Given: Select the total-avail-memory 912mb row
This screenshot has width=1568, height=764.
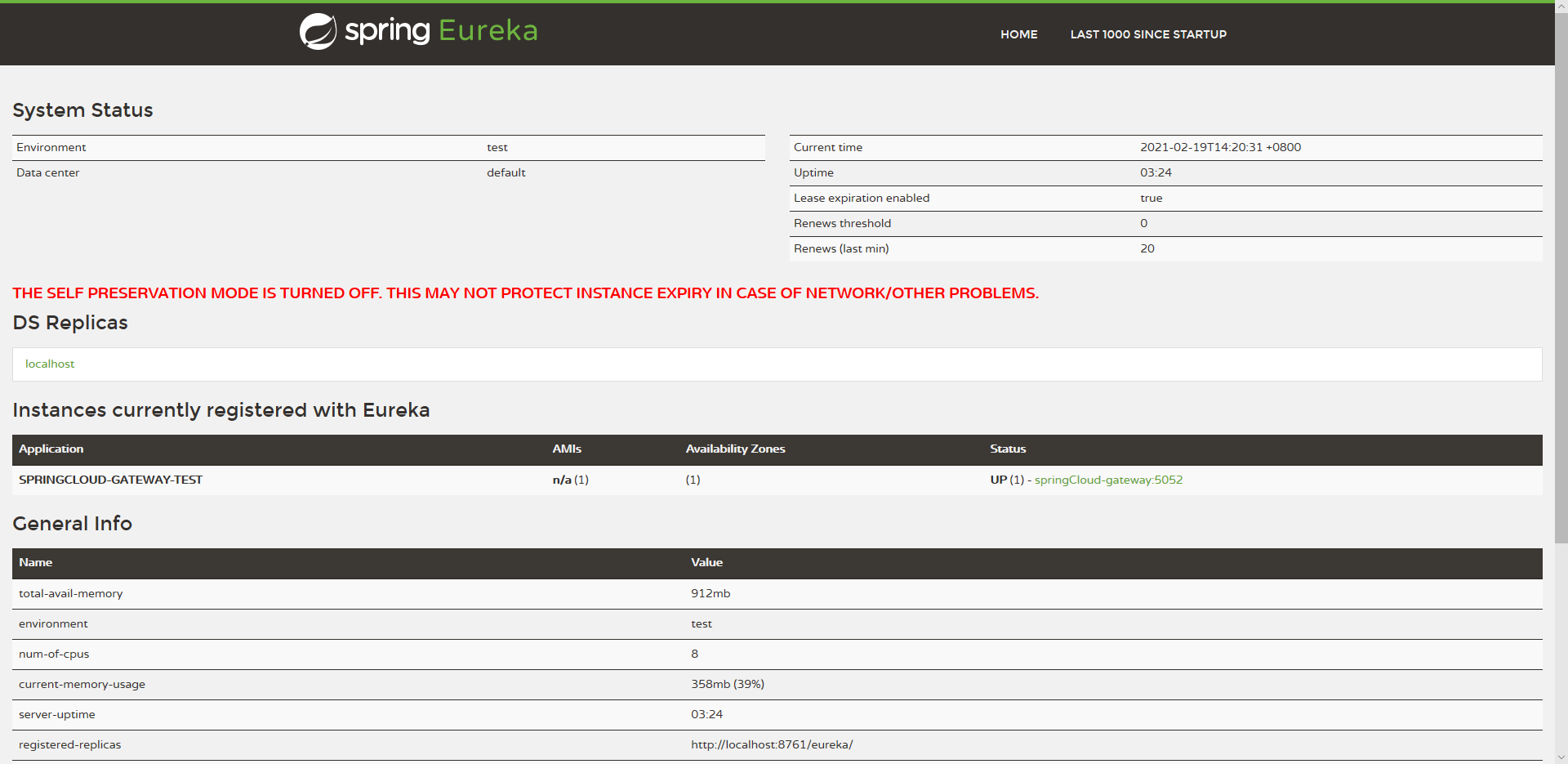Looking at the screenshot, I should pos(710,593).
